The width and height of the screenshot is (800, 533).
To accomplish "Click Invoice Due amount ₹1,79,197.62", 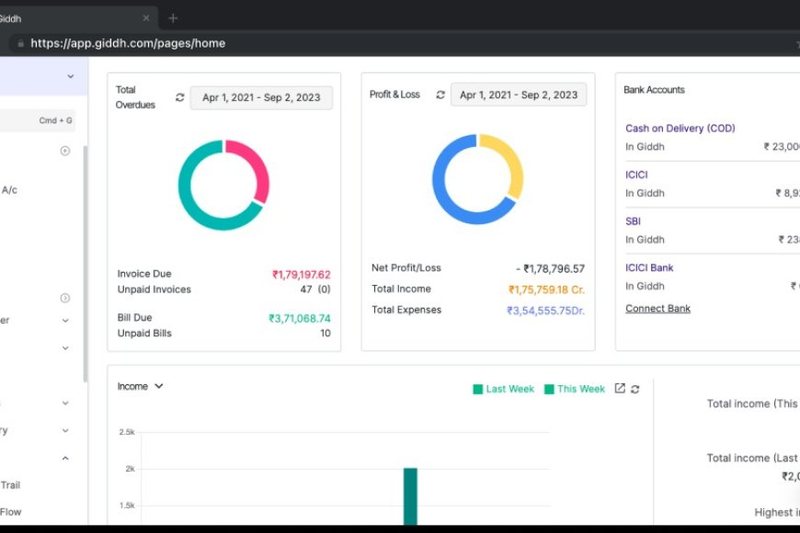I will pos(302,274).
